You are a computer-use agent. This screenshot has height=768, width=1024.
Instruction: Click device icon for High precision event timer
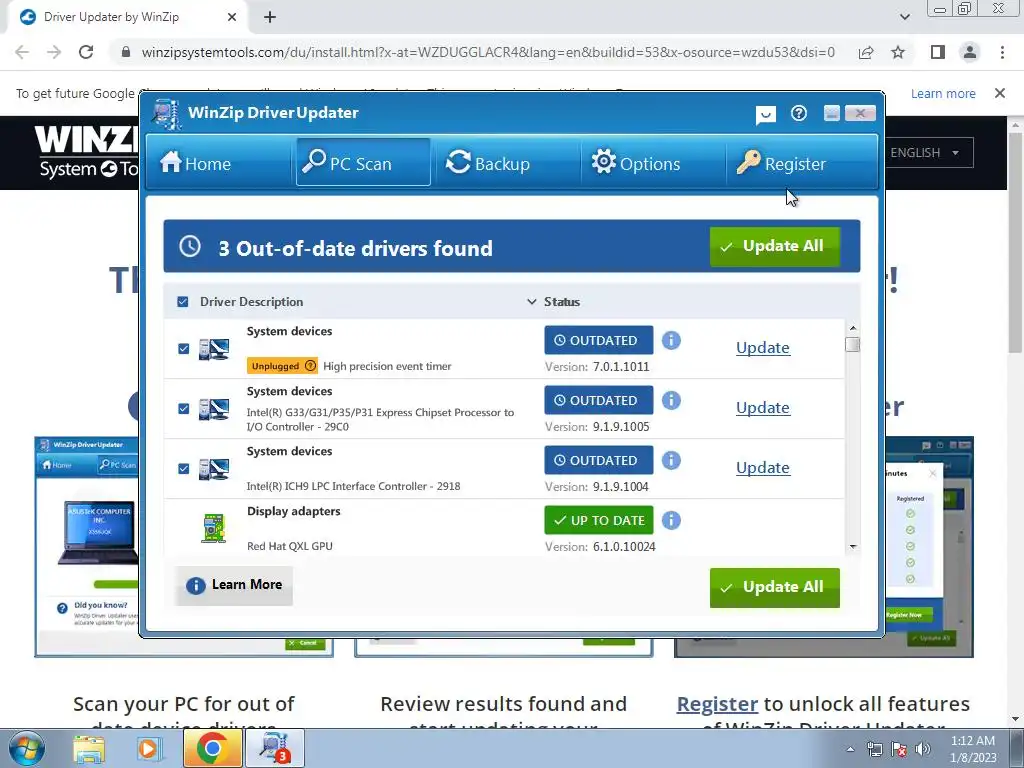214,349
